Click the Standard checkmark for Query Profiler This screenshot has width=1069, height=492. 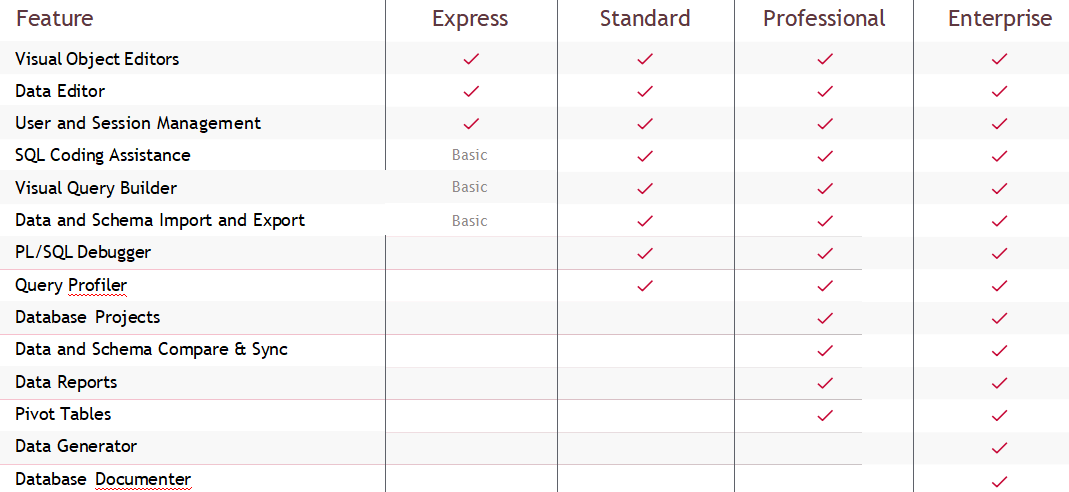coord(645,286)
